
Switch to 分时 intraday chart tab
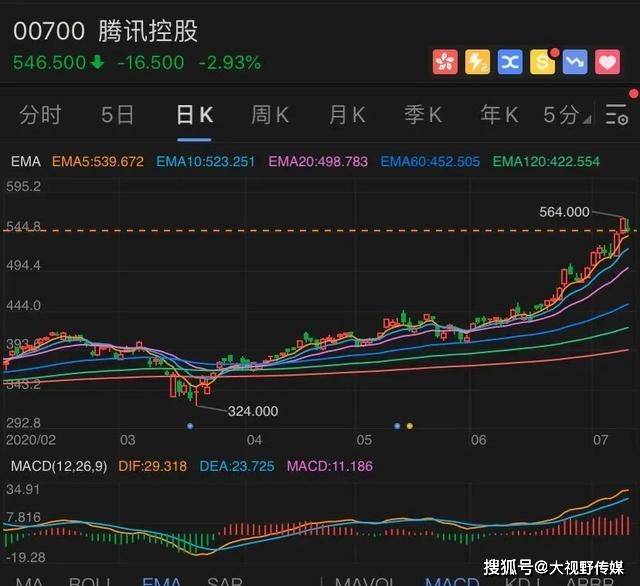[x=40, y=115]
